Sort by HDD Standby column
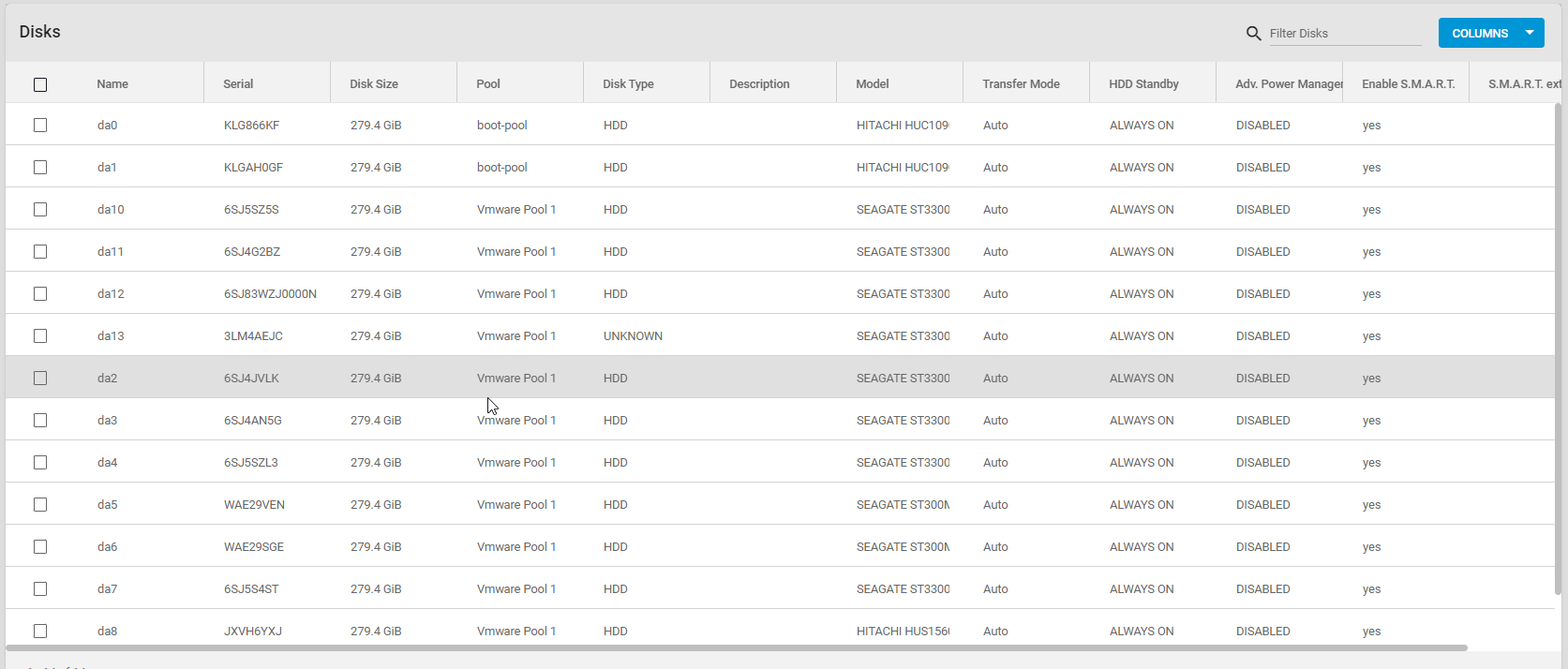Image resolution: width=1568 pixels, height=669 pixels. (x=1143, y=84)
